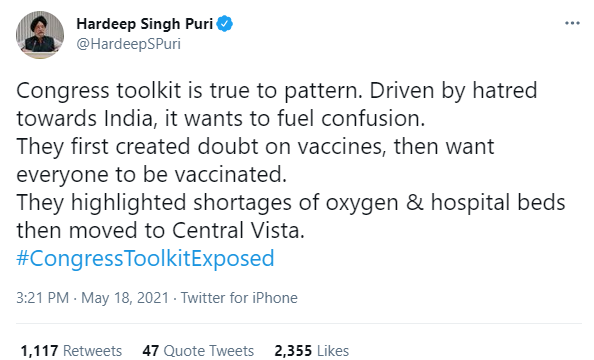The image size is (594, 360).
Task: Open the @HardeepSPuri handle link
Action: tap(128, 44)
